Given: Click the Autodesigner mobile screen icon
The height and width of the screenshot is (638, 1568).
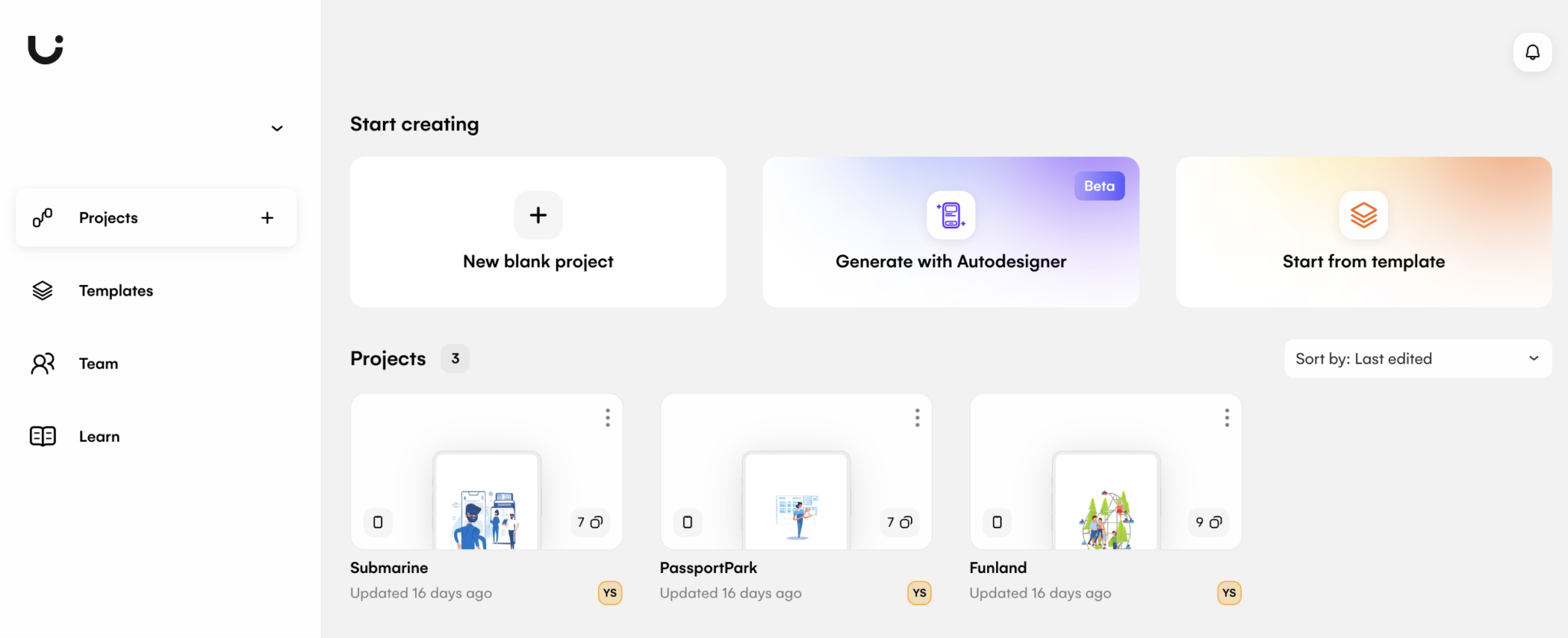Looking at the screenshot, I should tap(950, 215).
